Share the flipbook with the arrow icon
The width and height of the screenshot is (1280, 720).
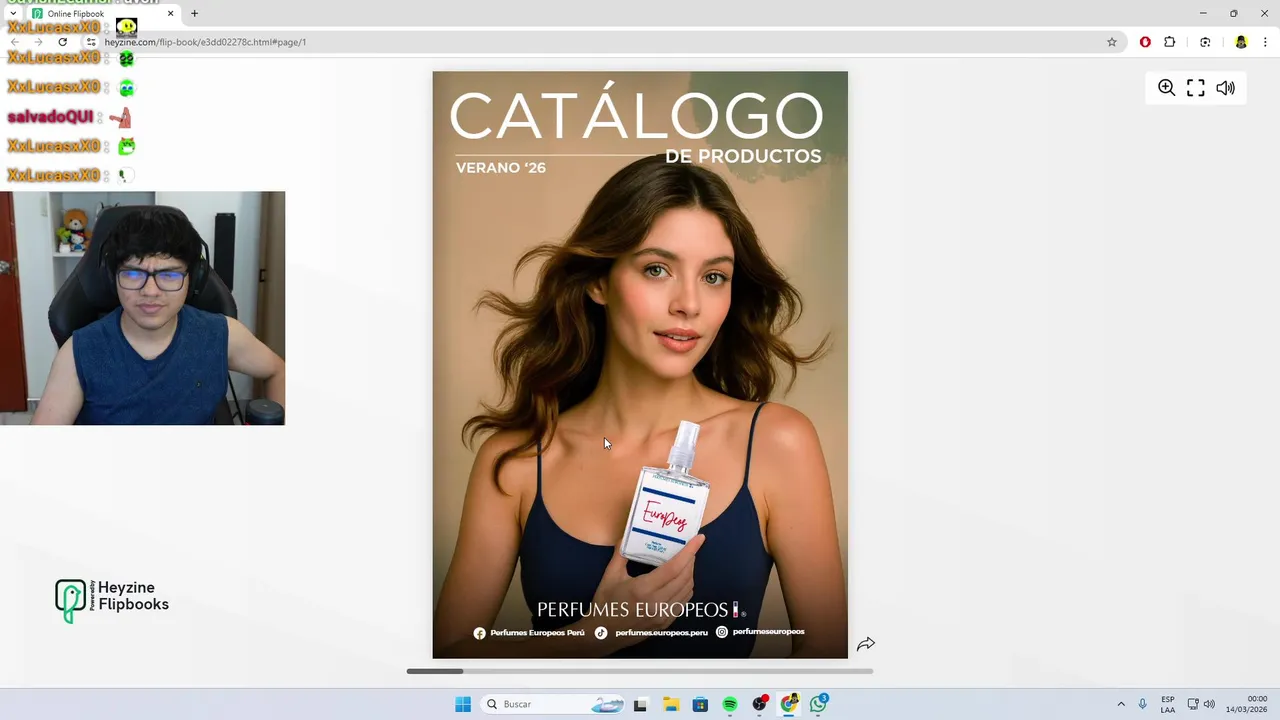[x=866, y=644]
